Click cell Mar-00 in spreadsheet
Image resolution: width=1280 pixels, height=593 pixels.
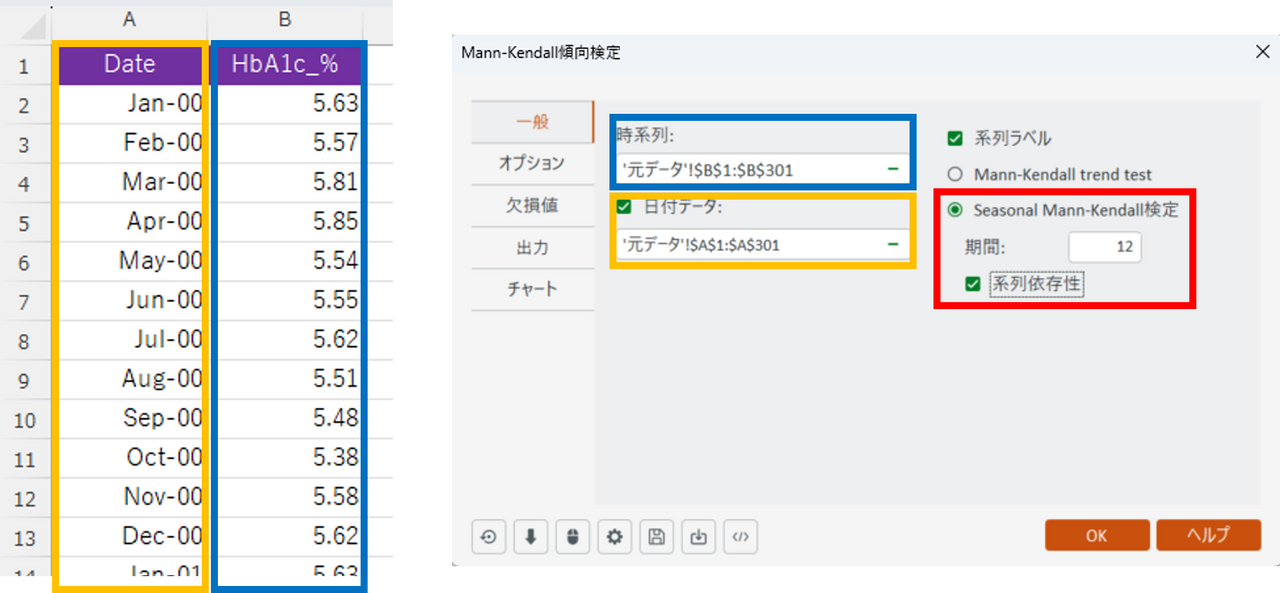pyautogui.click(x=130, y=182)
